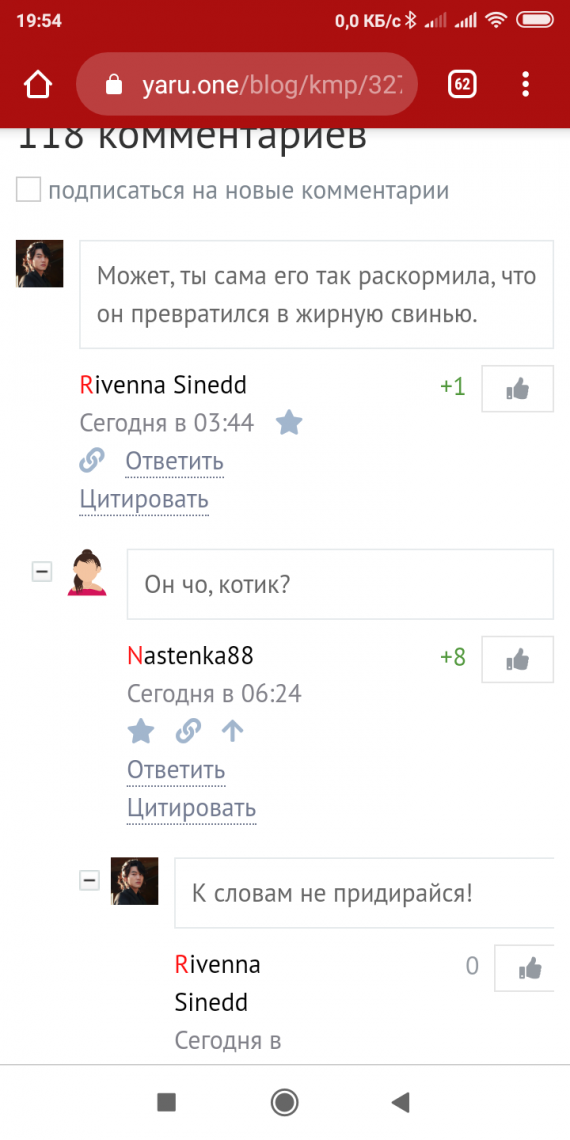
Task: Click the star icon under Nastenka88's comment
Action: pos(141,731)
